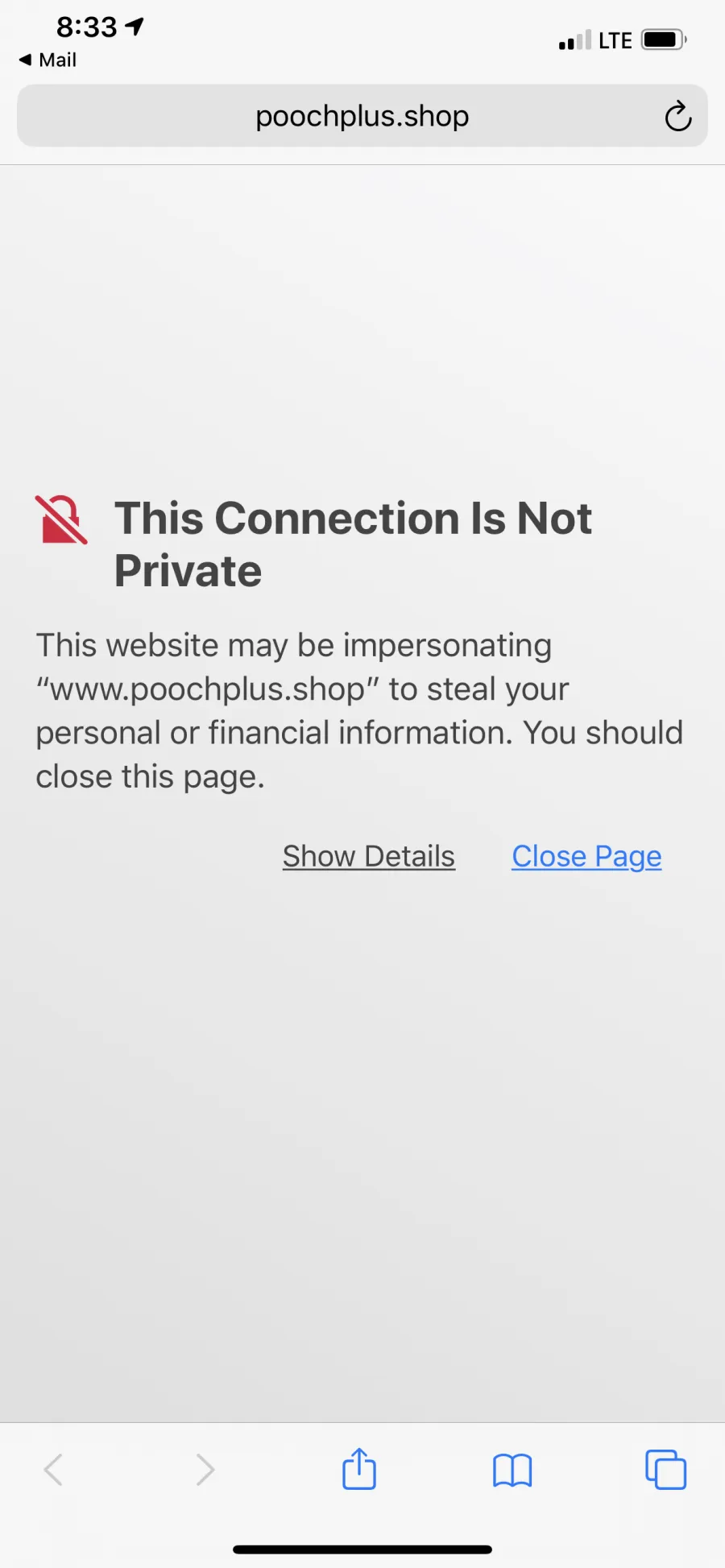Click the Close Page link
725x1568 pixels.
pyautogui.click(x=586, y=856)
